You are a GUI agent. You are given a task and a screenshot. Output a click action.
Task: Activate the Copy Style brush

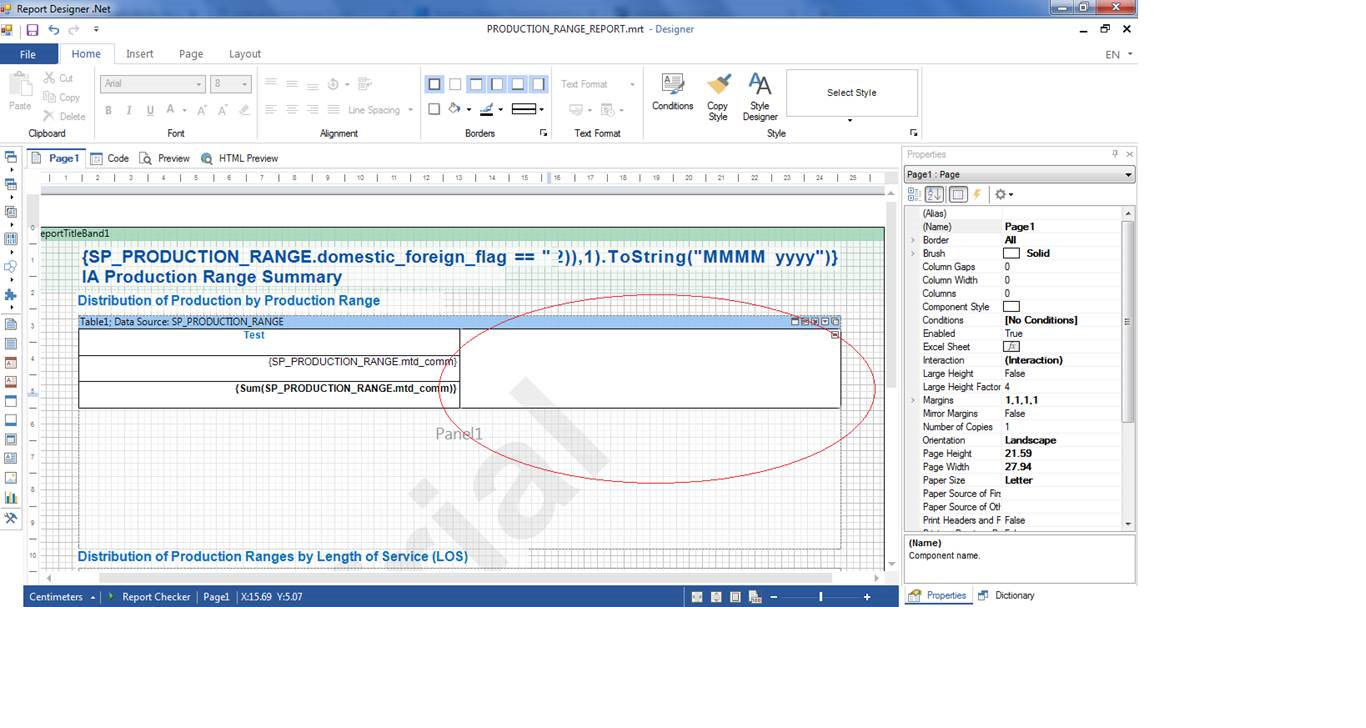(x=718, y=97)
